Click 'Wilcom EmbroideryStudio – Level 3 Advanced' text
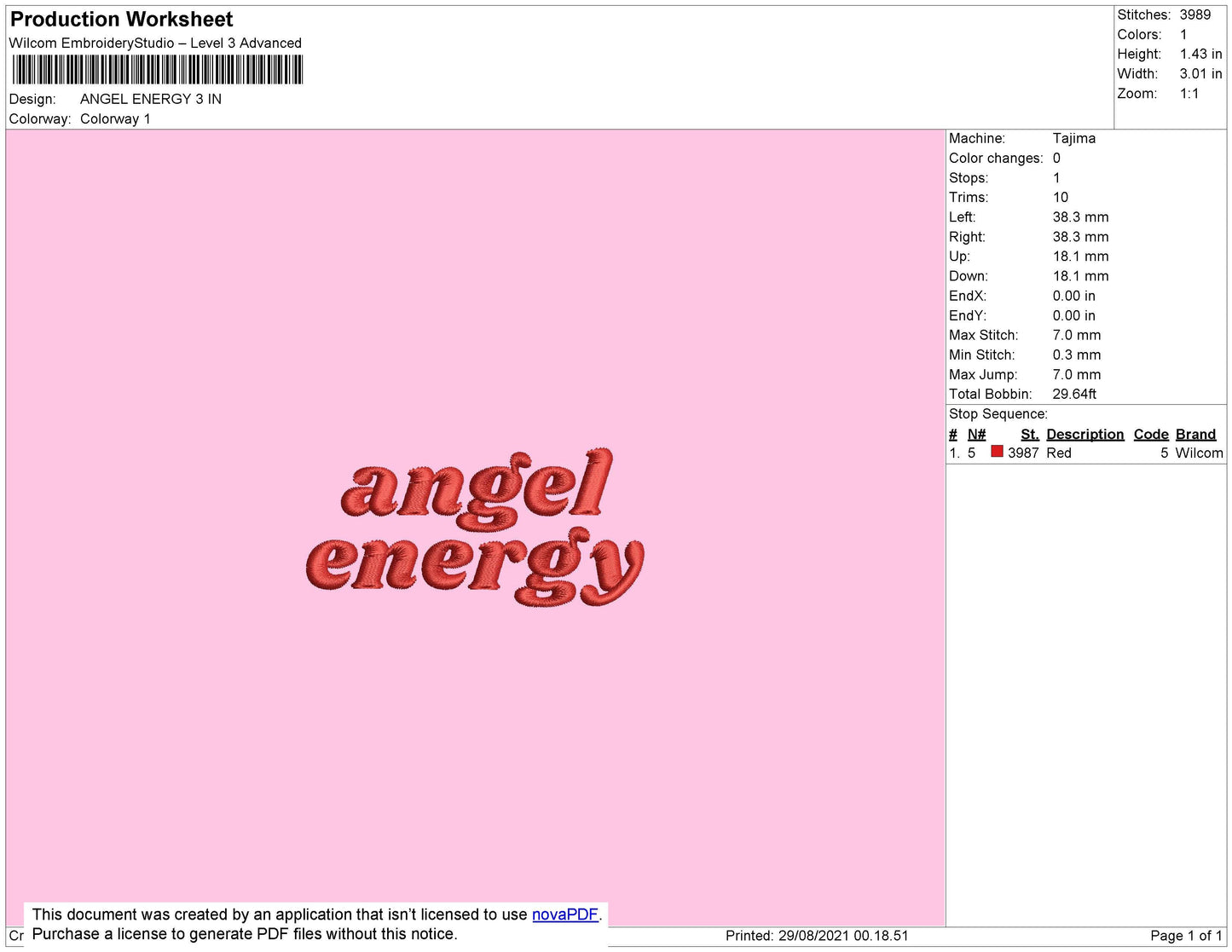1232x952 pixels. point(155,43)
